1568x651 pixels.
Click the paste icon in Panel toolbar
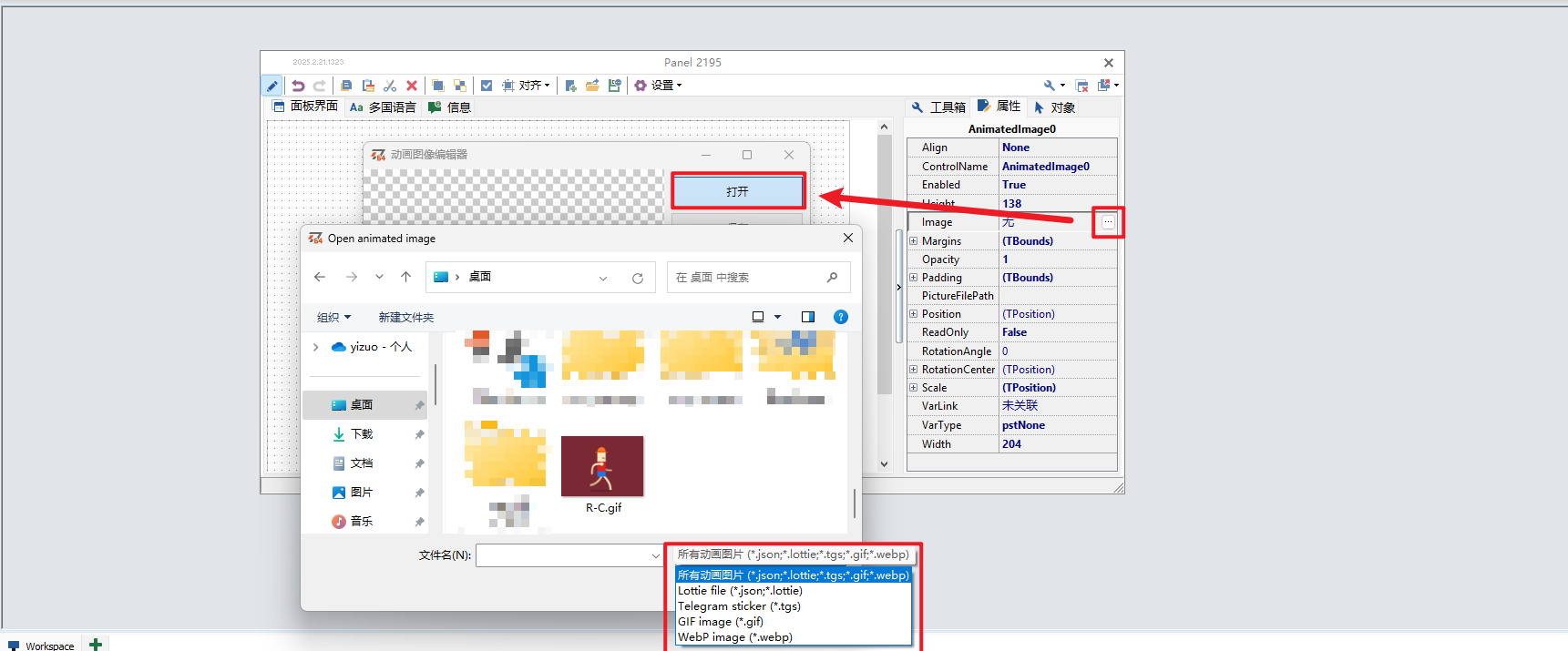pos(368,86)
